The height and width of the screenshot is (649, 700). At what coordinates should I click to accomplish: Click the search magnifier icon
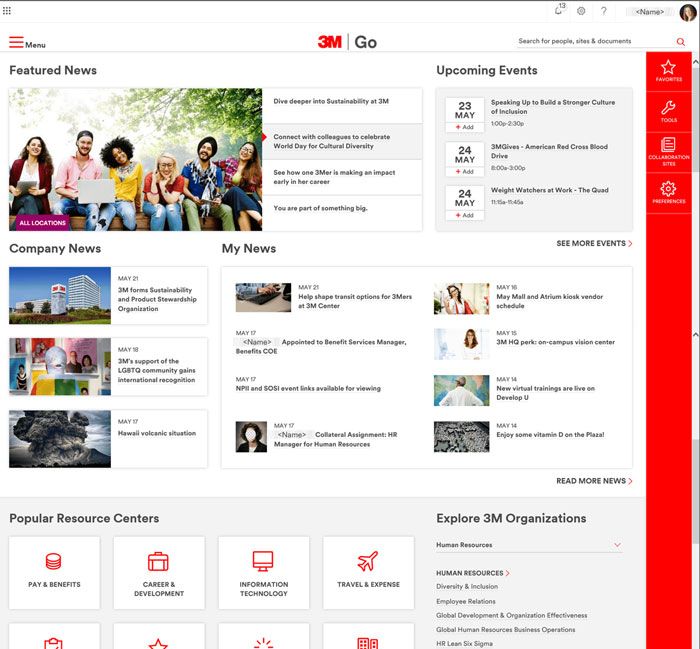pos(680,42)
